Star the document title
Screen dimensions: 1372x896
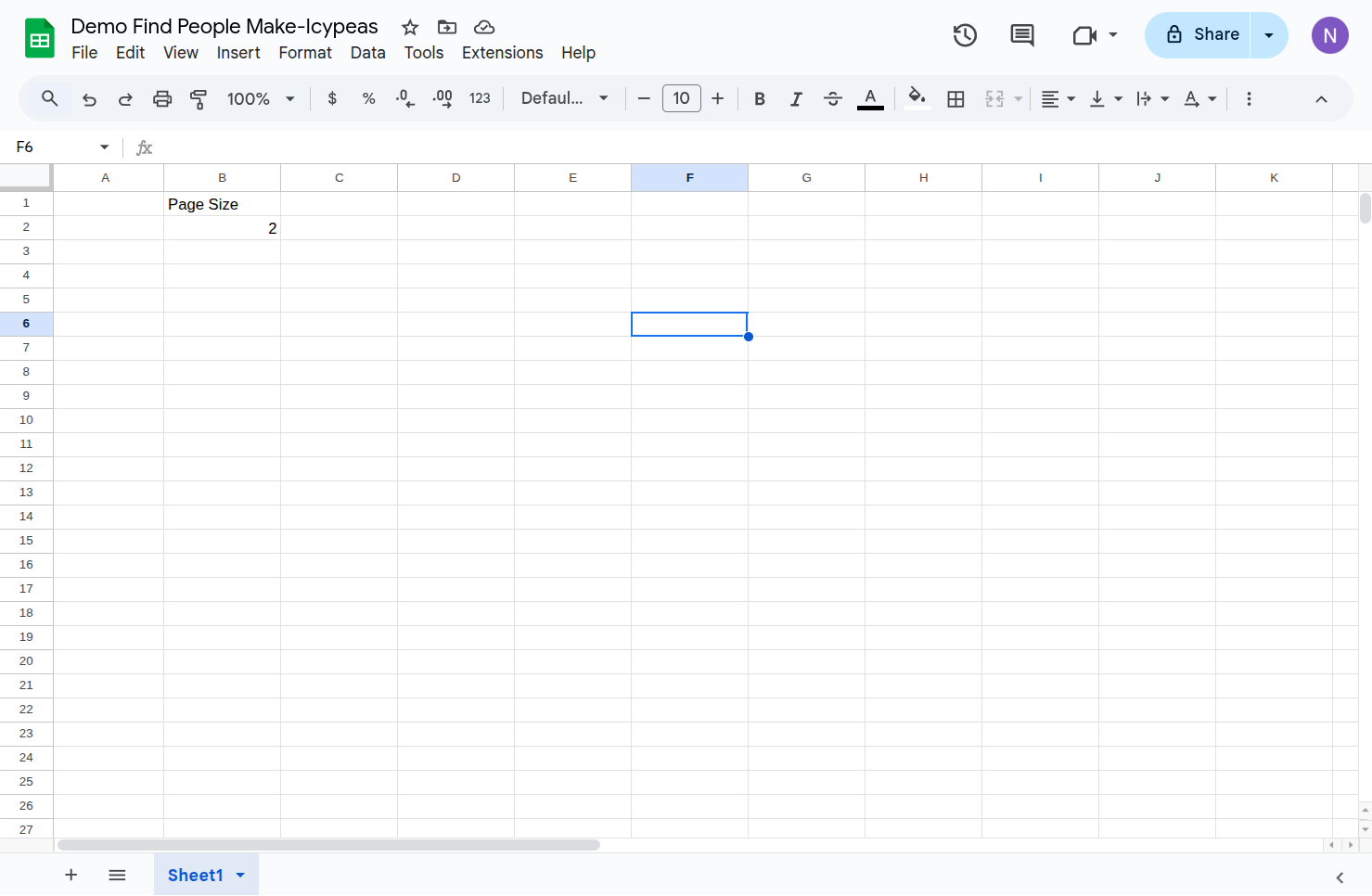410,27
